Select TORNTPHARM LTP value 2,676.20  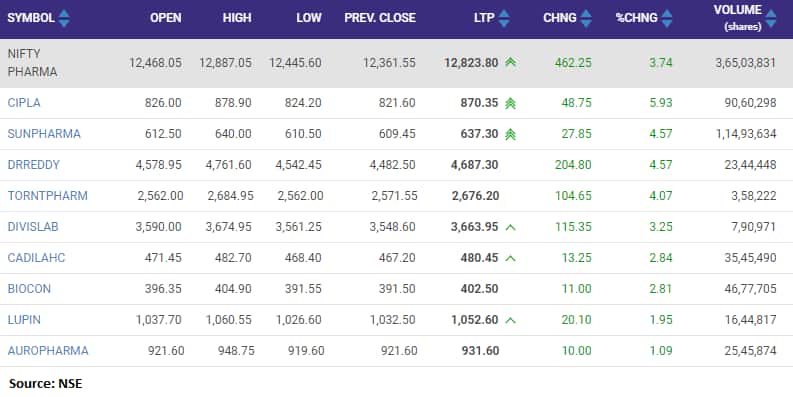tap(475, 196)
